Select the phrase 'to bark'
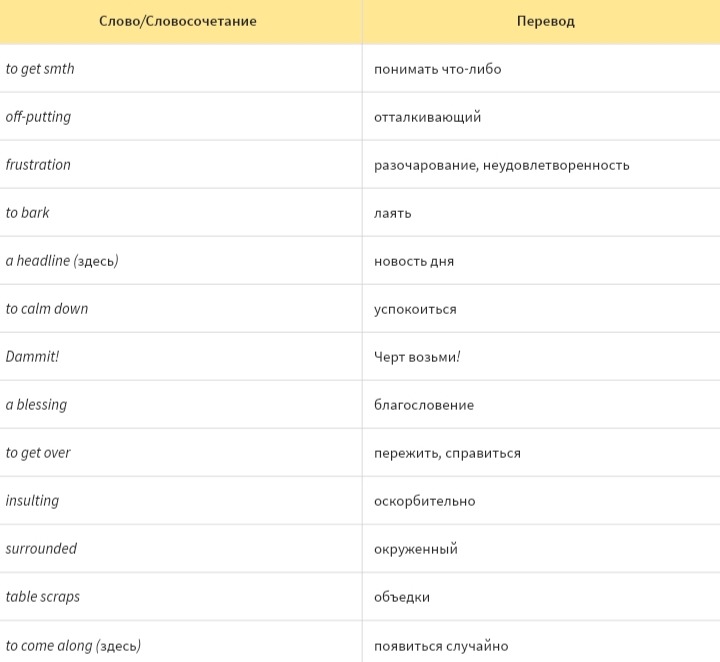 pos(28,213)
